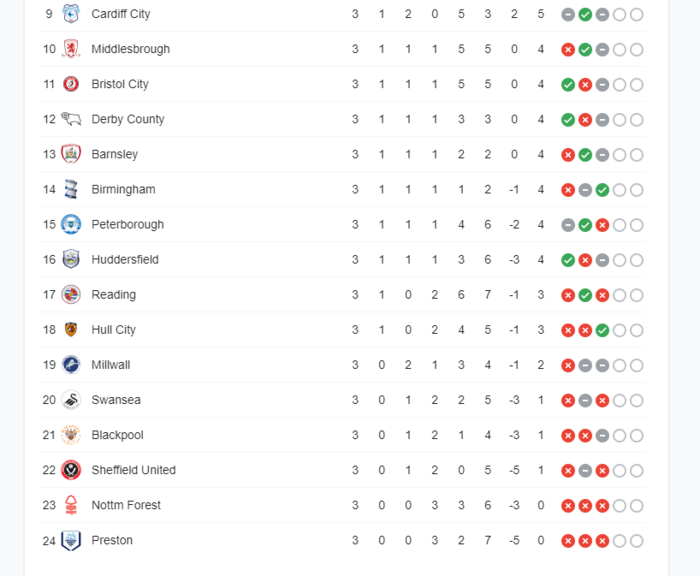
Task: Click Preston's first red loss indicator
Action: coord(568,541)
